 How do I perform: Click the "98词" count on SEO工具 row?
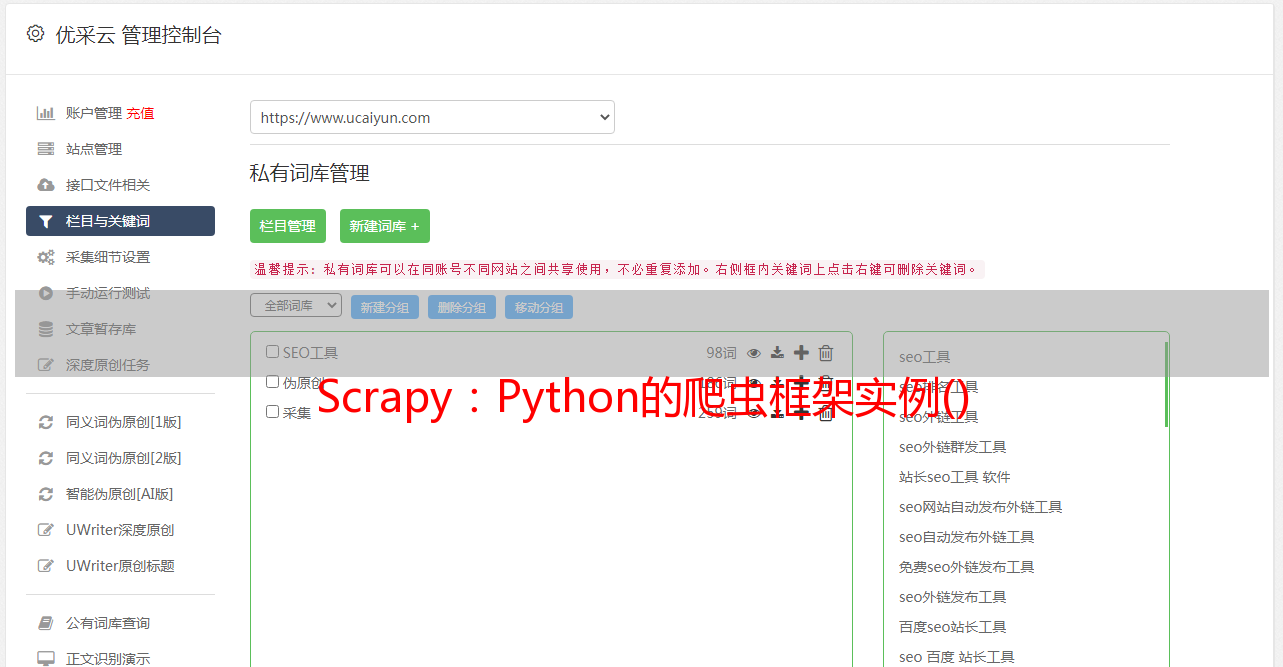coord(721,352)
